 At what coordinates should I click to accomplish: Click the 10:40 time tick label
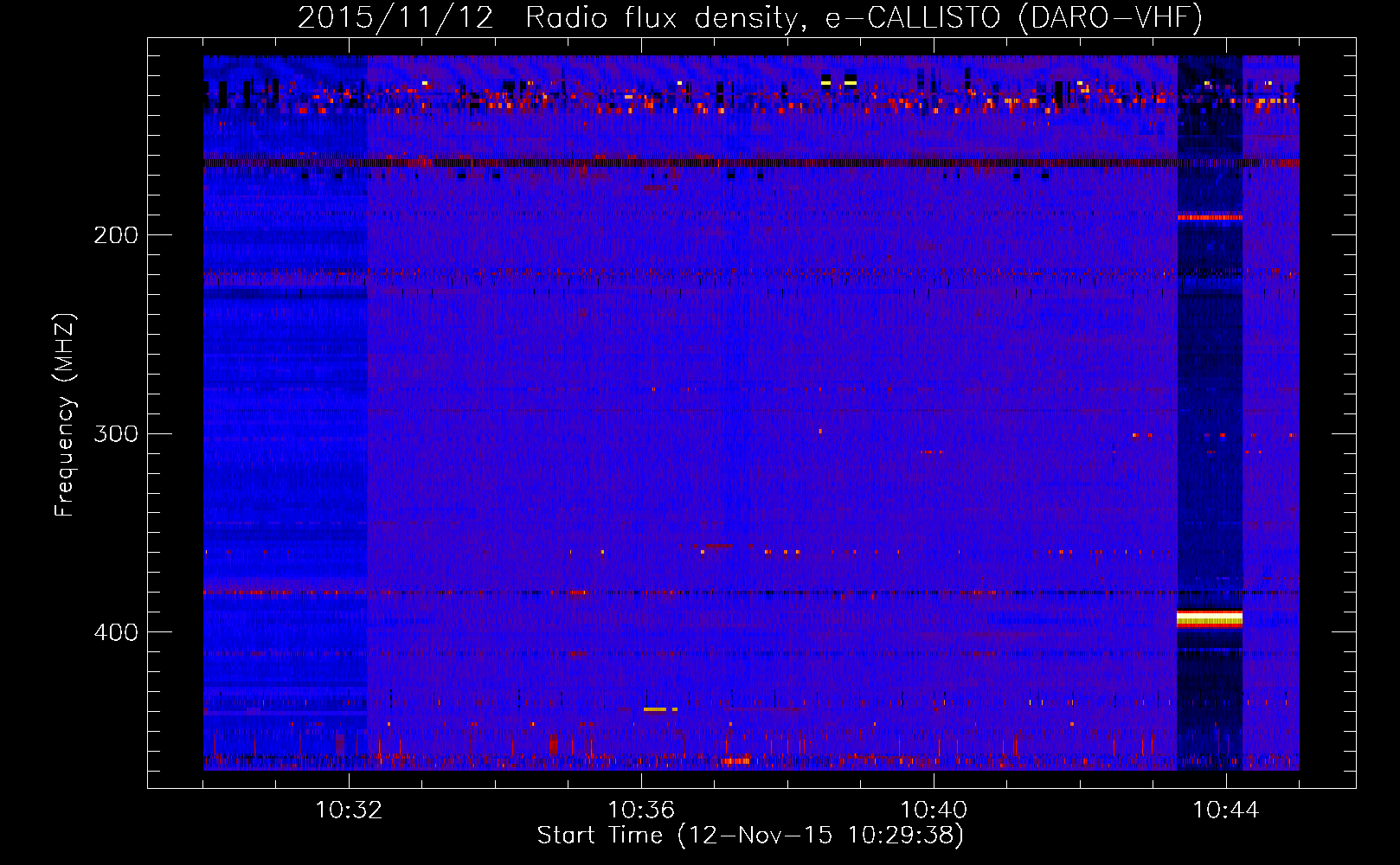934,811
